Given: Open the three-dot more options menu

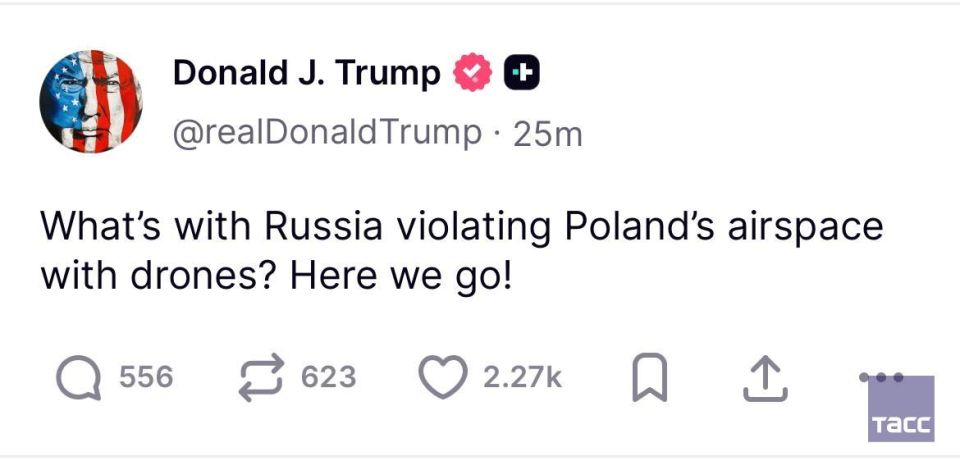Looking at the screenshot, I should click(882, 378).
